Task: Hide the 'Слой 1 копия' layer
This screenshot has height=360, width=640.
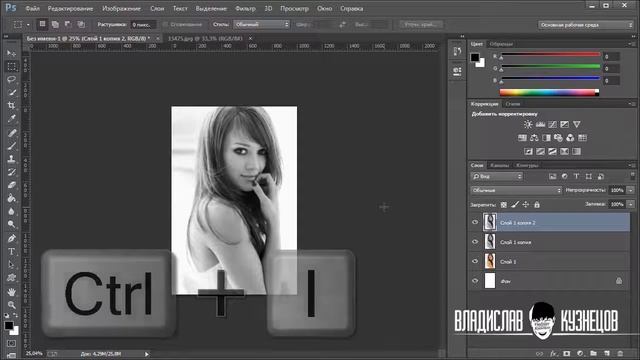Action: [x=475, y=242]
